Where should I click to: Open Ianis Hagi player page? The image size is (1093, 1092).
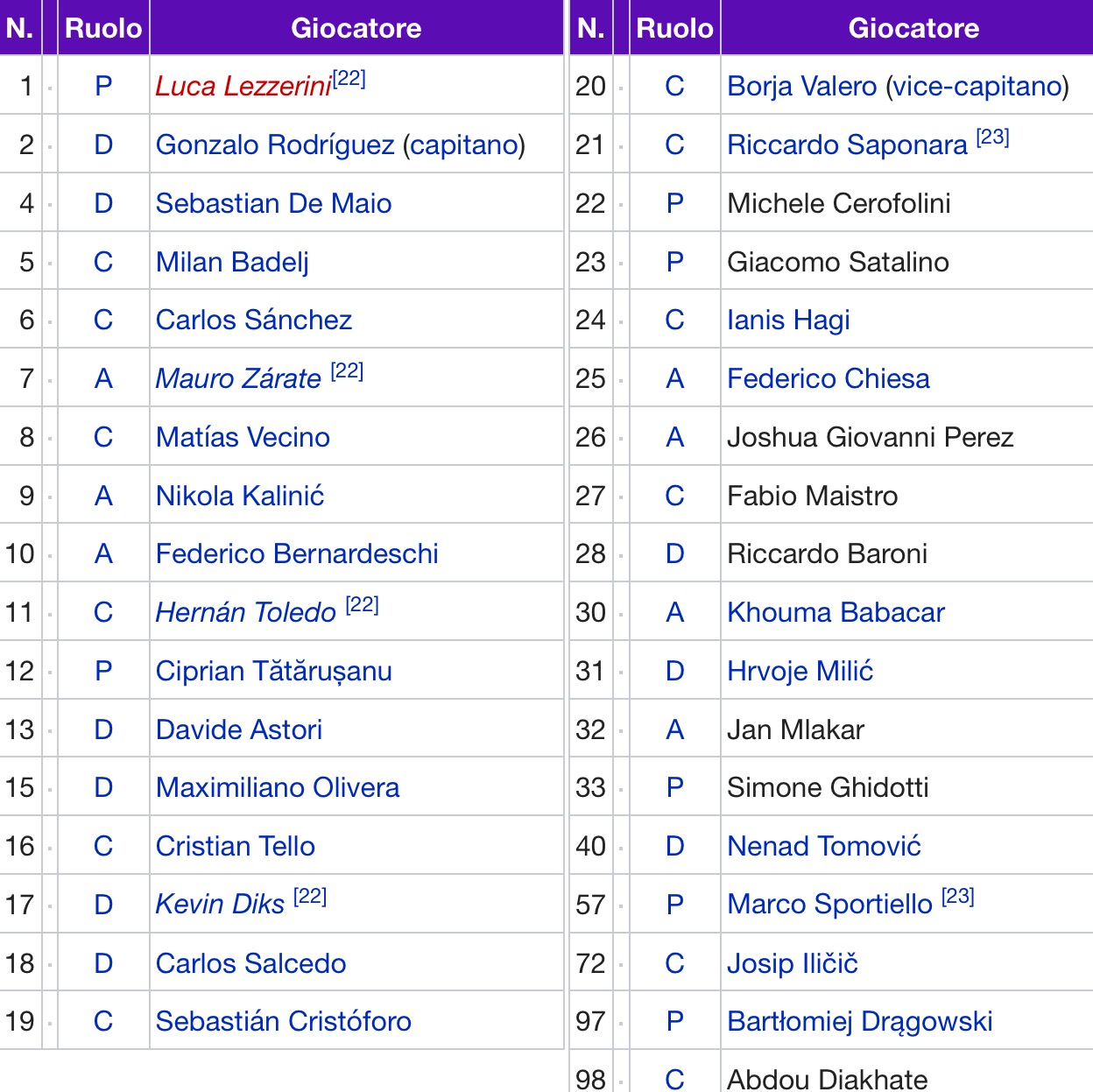click(789, 321)
